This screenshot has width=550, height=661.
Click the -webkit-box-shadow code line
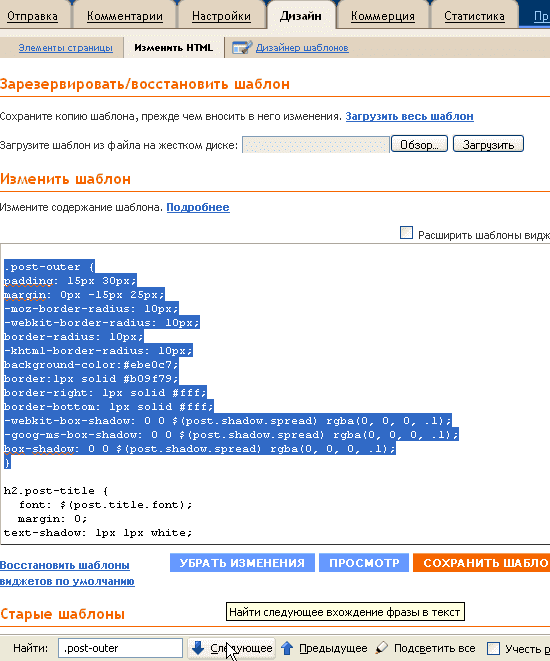click(228, 421)
